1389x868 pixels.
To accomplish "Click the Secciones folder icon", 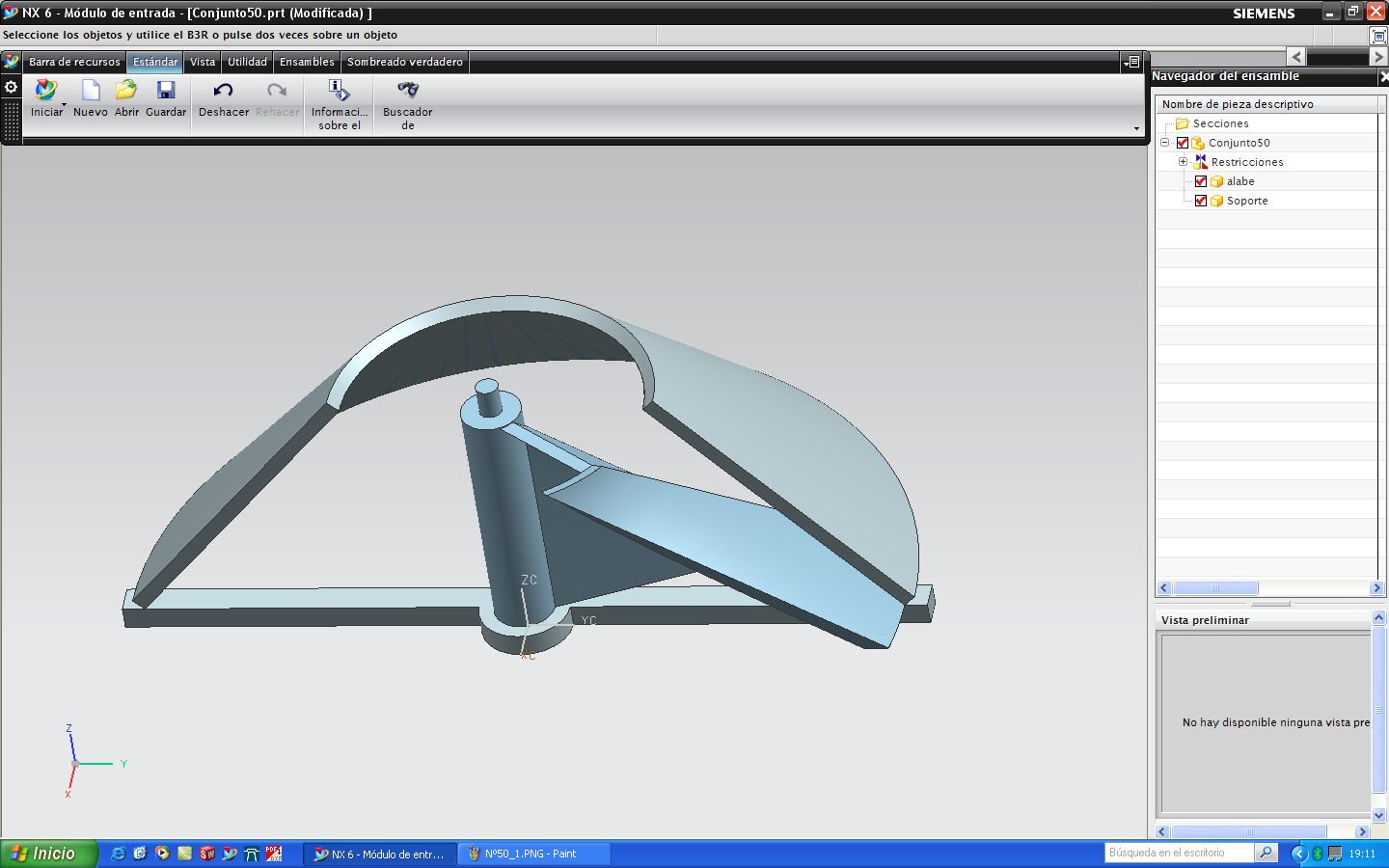I will 1182,123.
